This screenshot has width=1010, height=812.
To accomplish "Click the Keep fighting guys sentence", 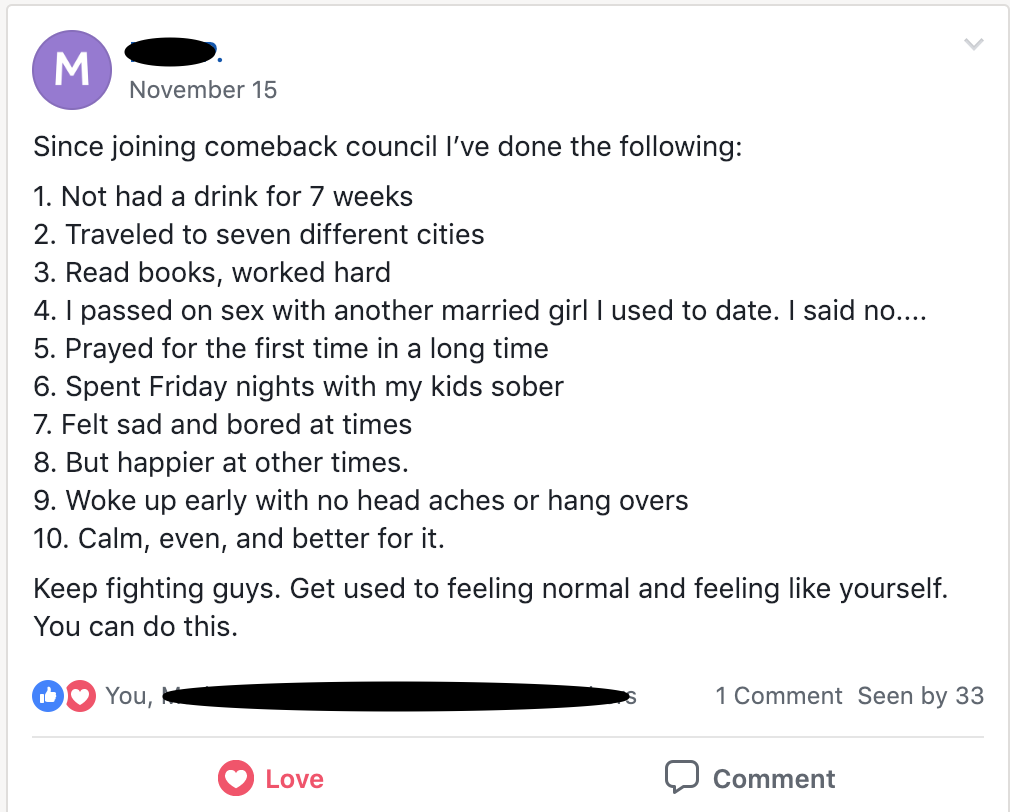I will [491, 589].
